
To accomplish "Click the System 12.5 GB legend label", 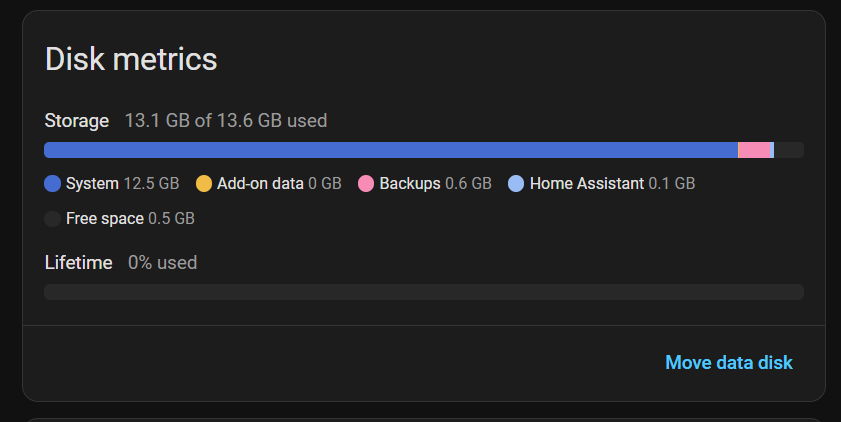I will click(122, 184).
